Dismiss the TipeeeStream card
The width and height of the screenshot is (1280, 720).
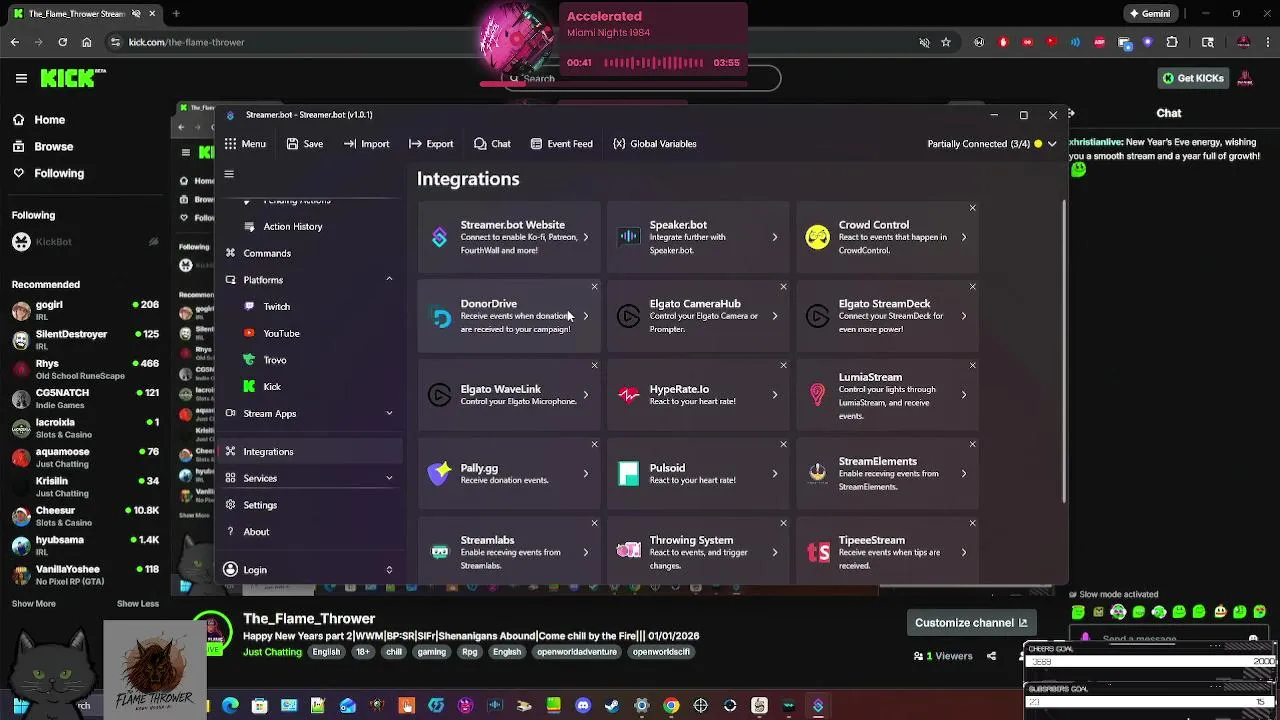[x=972, y=523]
